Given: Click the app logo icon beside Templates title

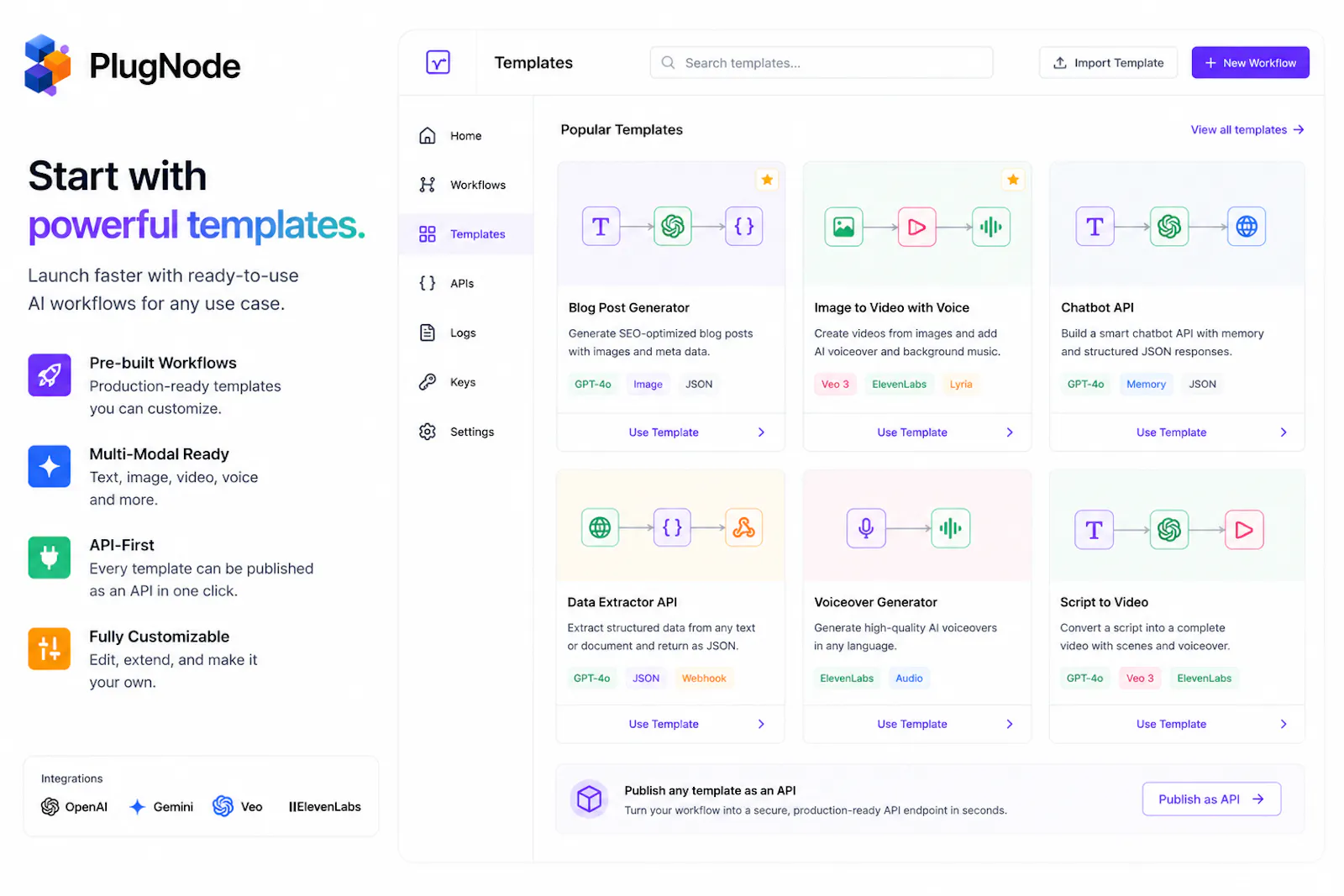Looking at the screenshot, I should pyautogui.click(x=438, y=62).
